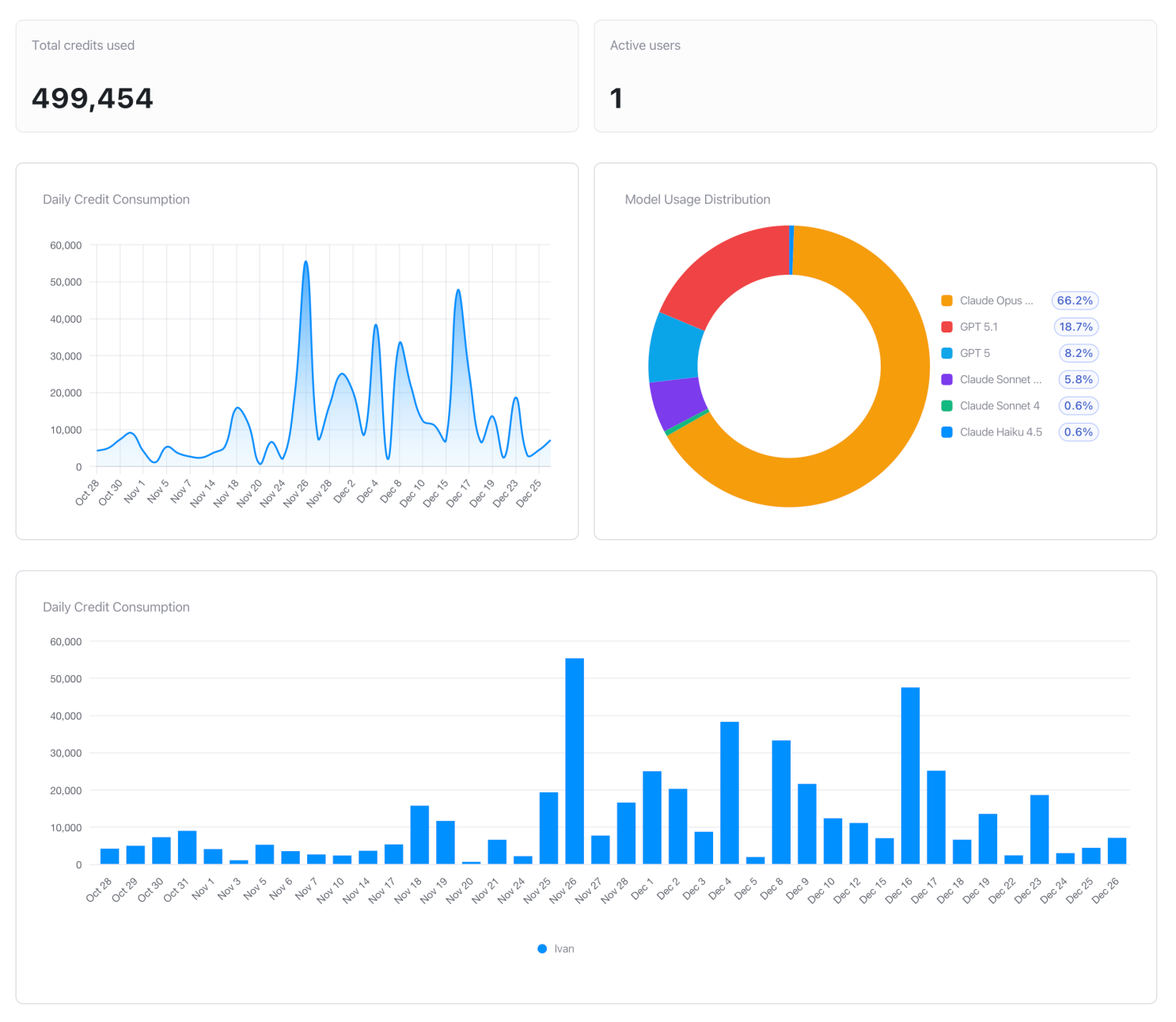Click the Dec 23 bar in bar chart
The image size is (1176, 1022).
tap(1039, 829)
